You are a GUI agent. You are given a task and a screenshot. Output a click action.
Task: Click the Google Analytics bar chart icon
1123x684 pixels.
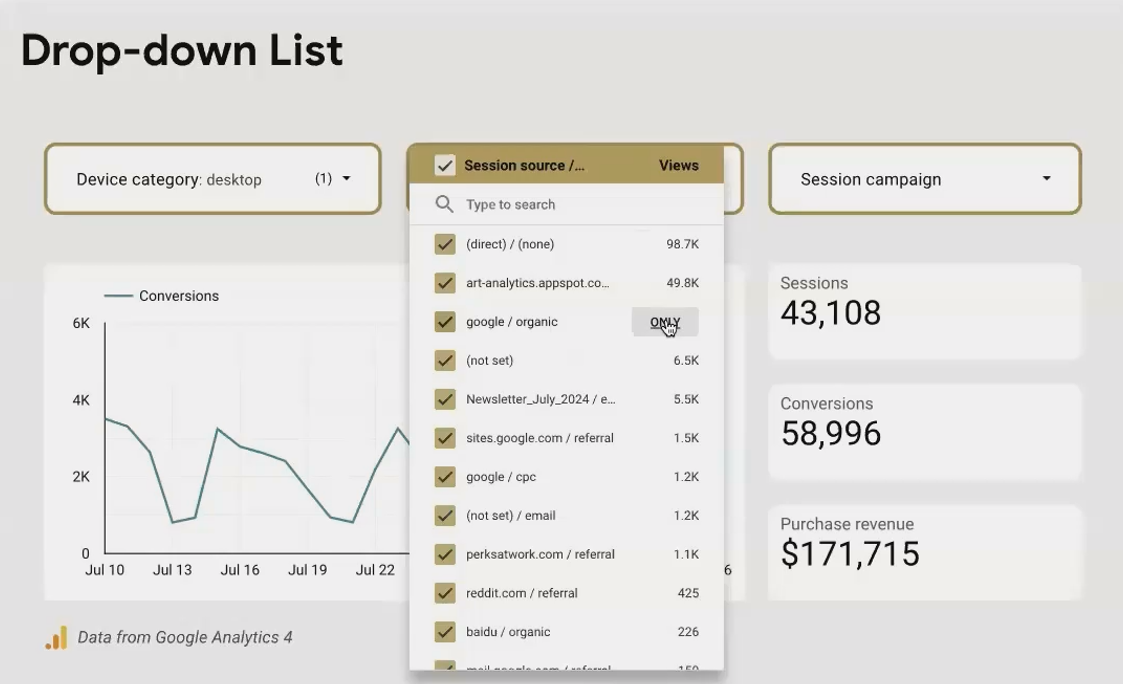coord(57,637)
